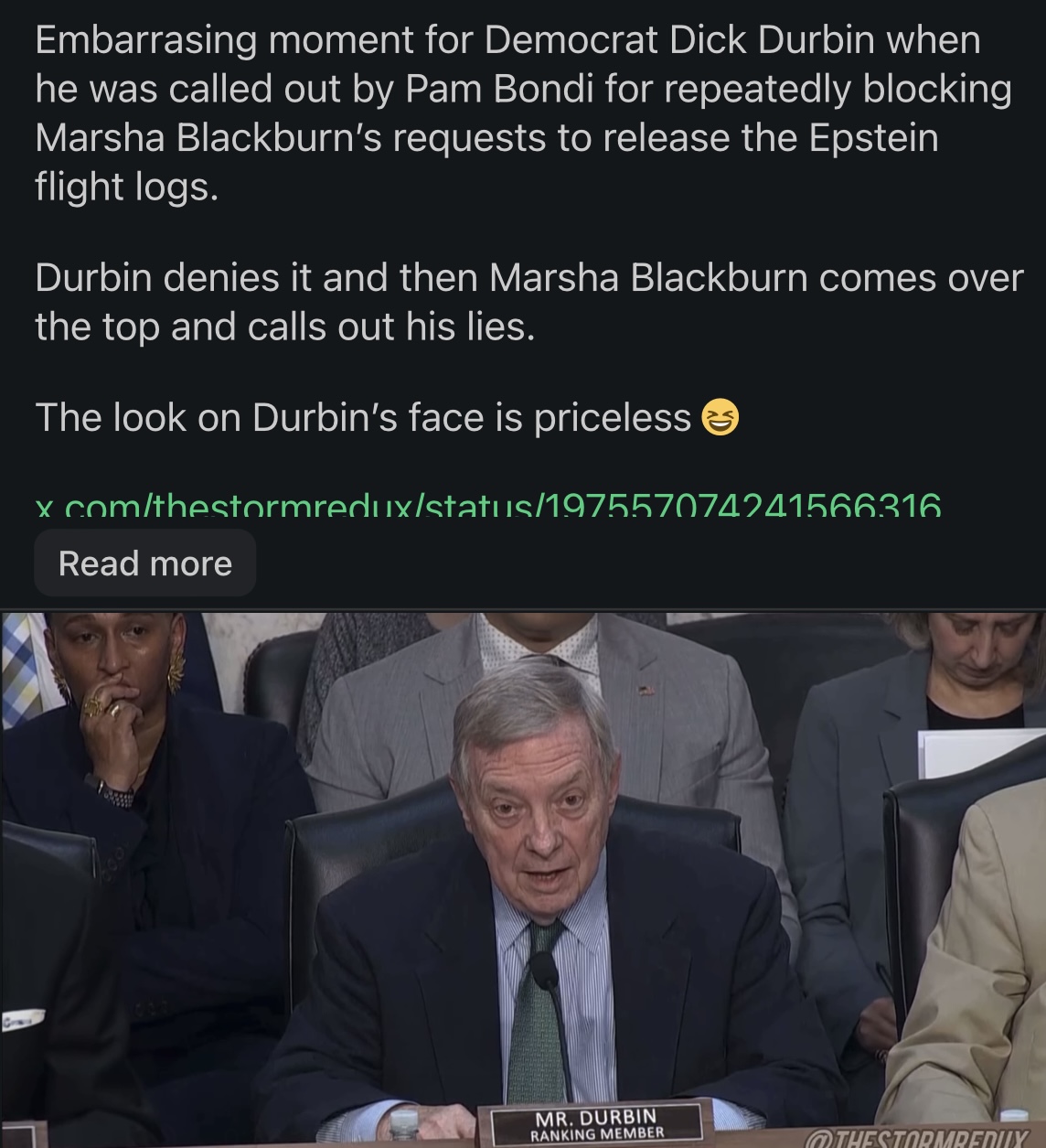Image resolution: width=1046 pixels, height=1148 pixels.
Task: Click the line The look on Durbin's face
Action: pos(387,418)
